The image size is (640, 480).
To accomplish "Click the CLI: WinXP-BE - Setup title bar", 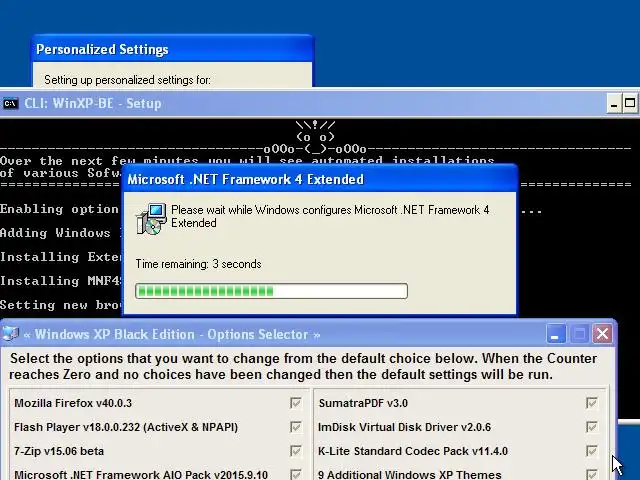I will pos(320,103).
